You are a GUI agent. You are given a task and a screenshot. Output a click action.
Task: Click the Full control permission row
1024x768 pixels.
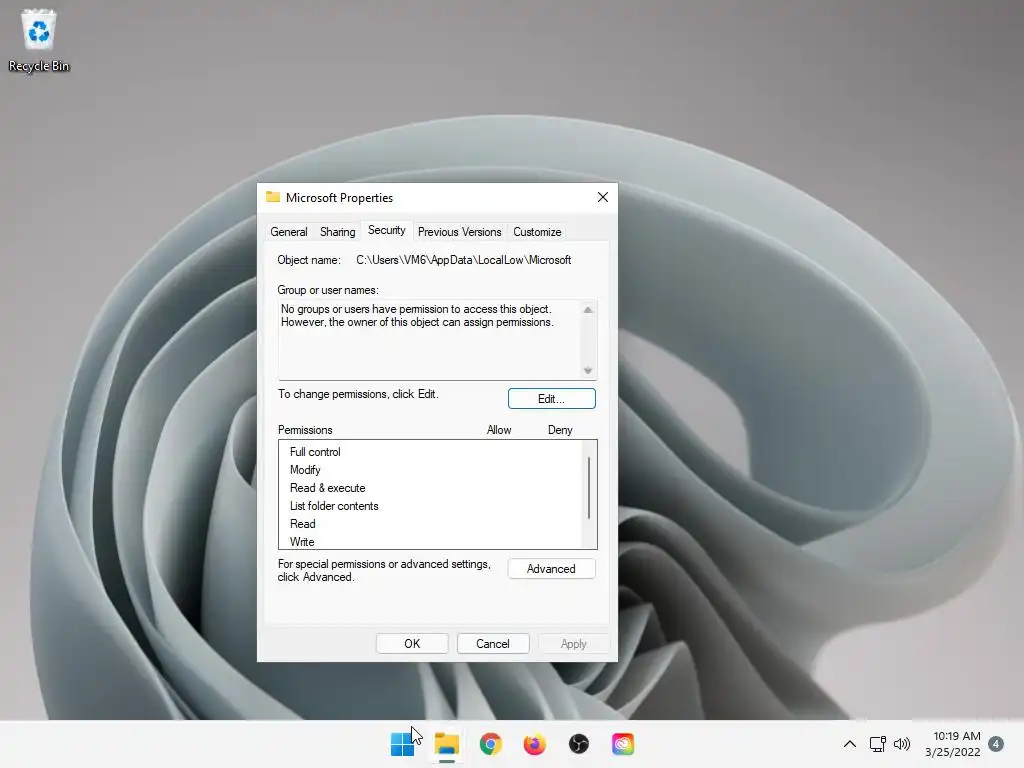(430, 452)
